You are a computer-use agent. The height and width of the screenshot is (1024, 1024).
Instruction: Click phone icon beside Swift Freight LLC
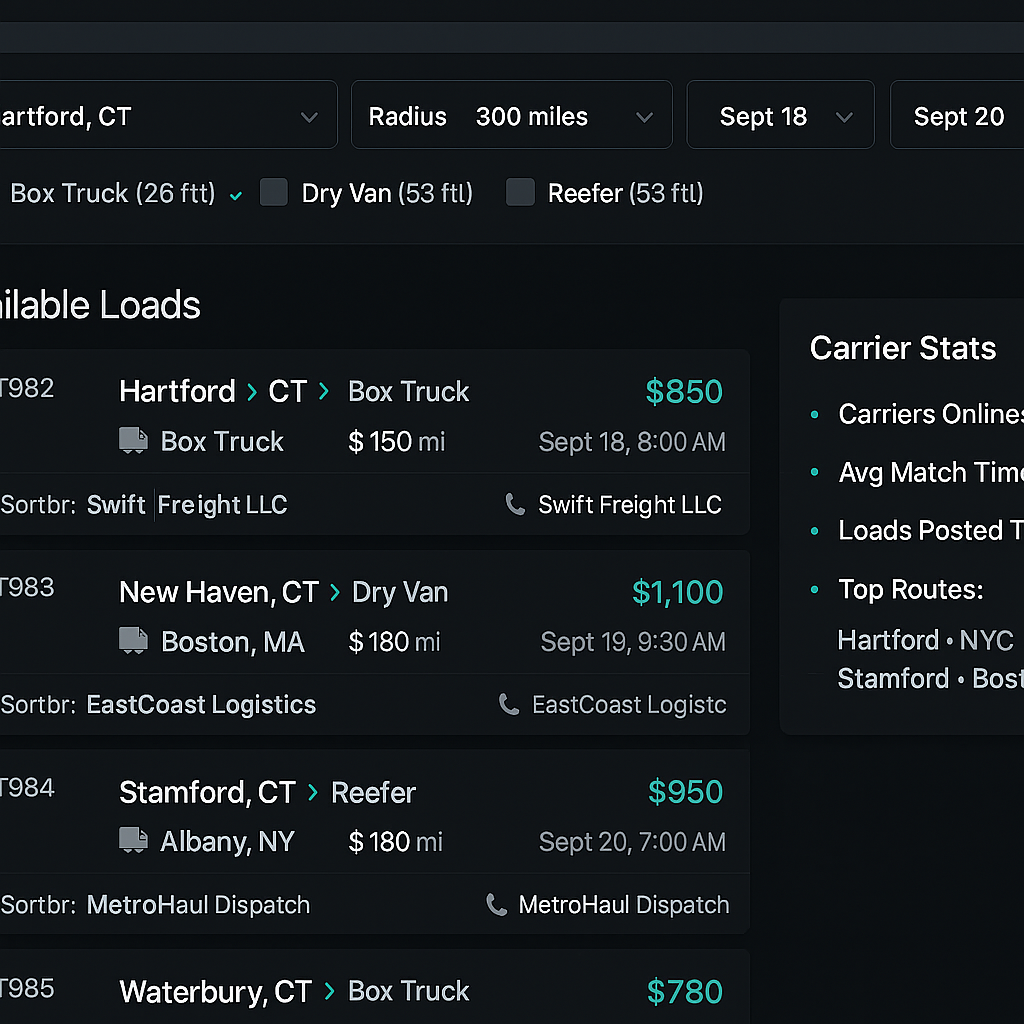point(515,505)
